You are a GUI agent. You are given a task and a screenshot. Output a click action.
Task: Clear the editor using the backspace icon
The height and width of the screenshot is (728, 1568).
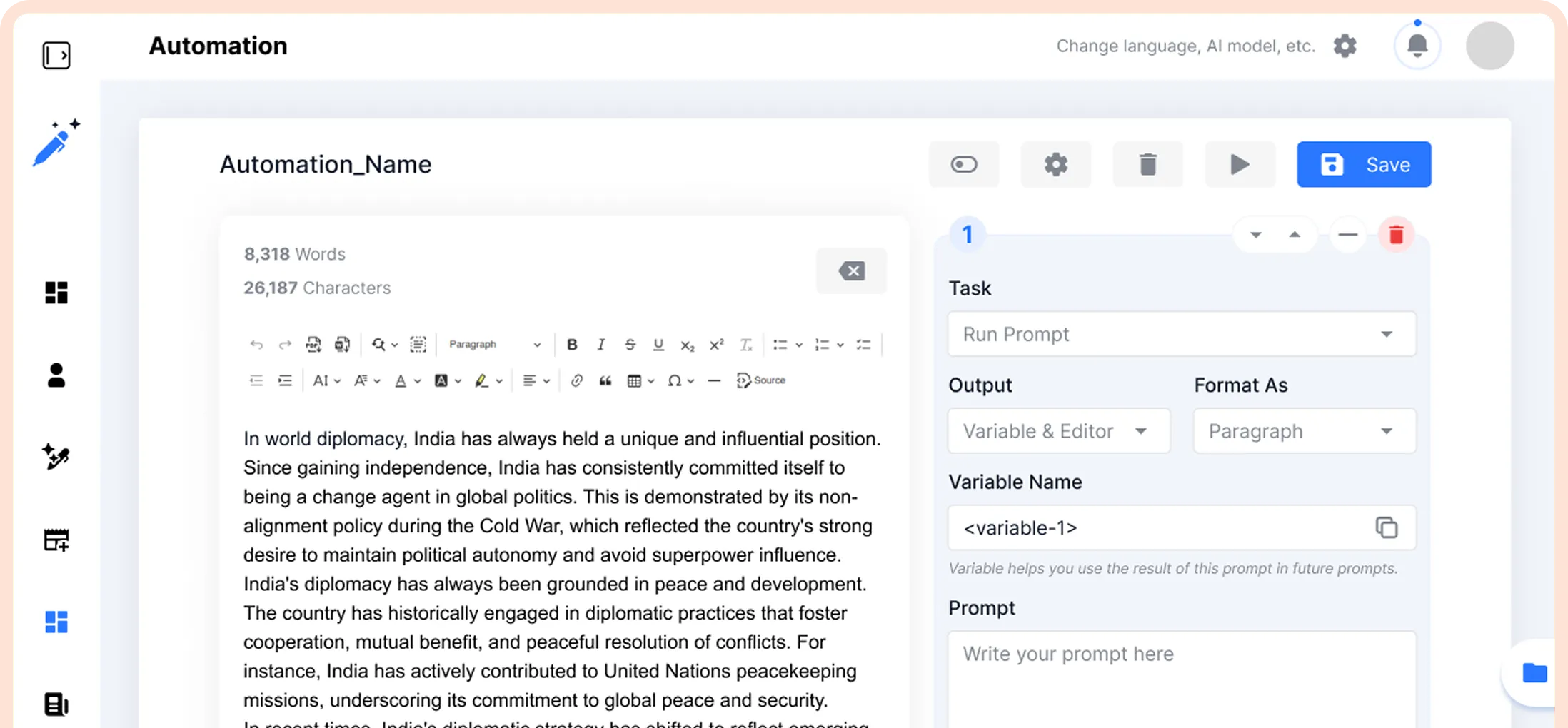point(851,271)
